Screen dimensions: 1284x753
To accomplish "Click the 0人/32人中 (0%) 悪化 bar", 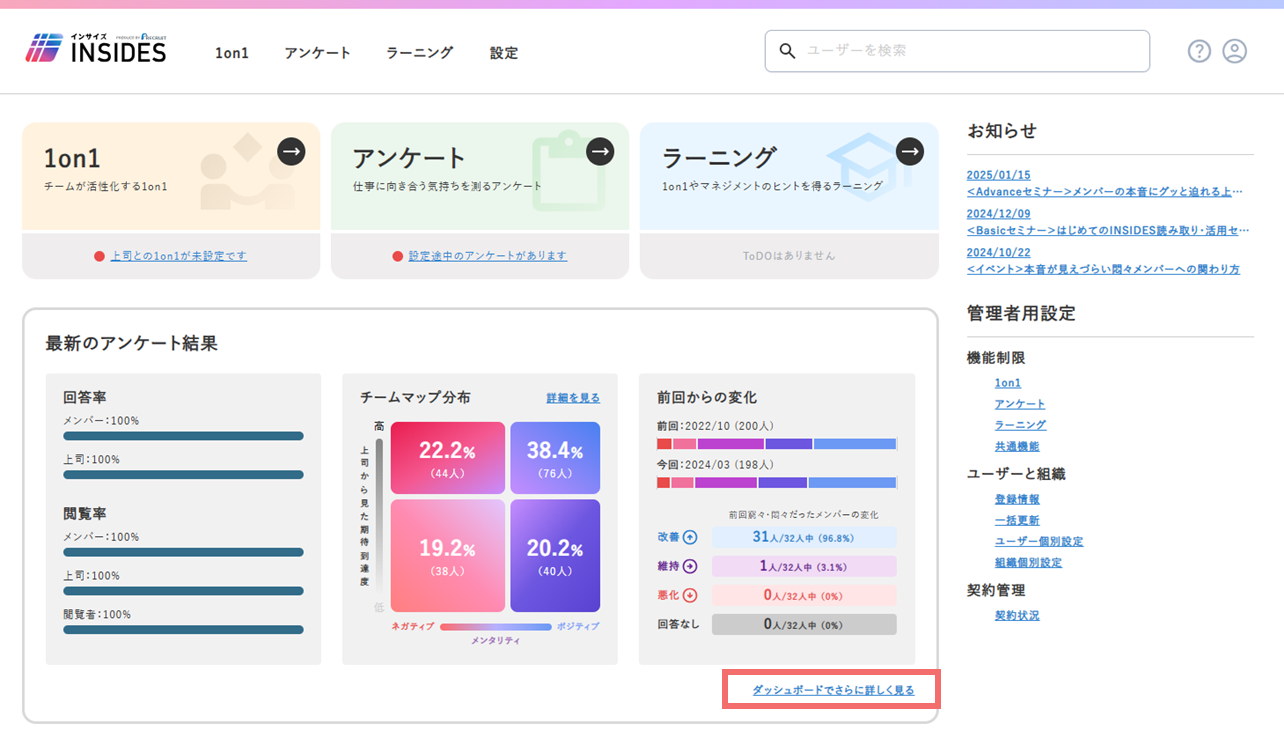I will (x=804, y=595).
